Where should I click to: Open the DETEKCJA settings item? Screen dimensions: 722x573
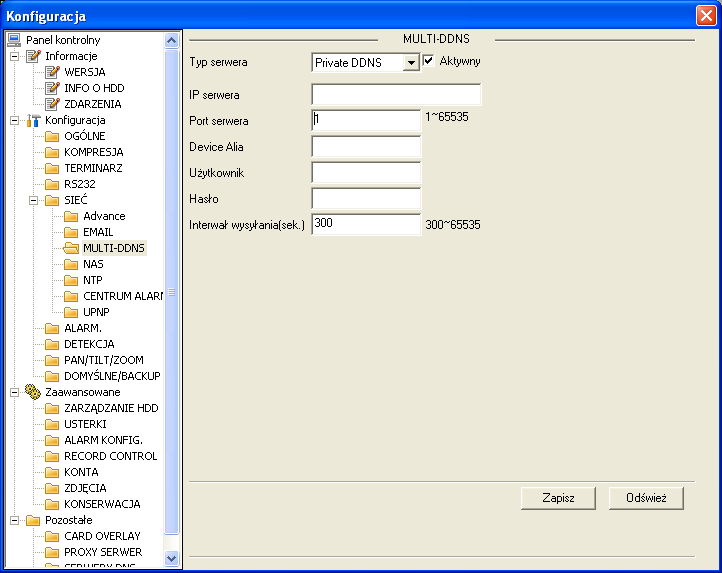click(89, 344)
